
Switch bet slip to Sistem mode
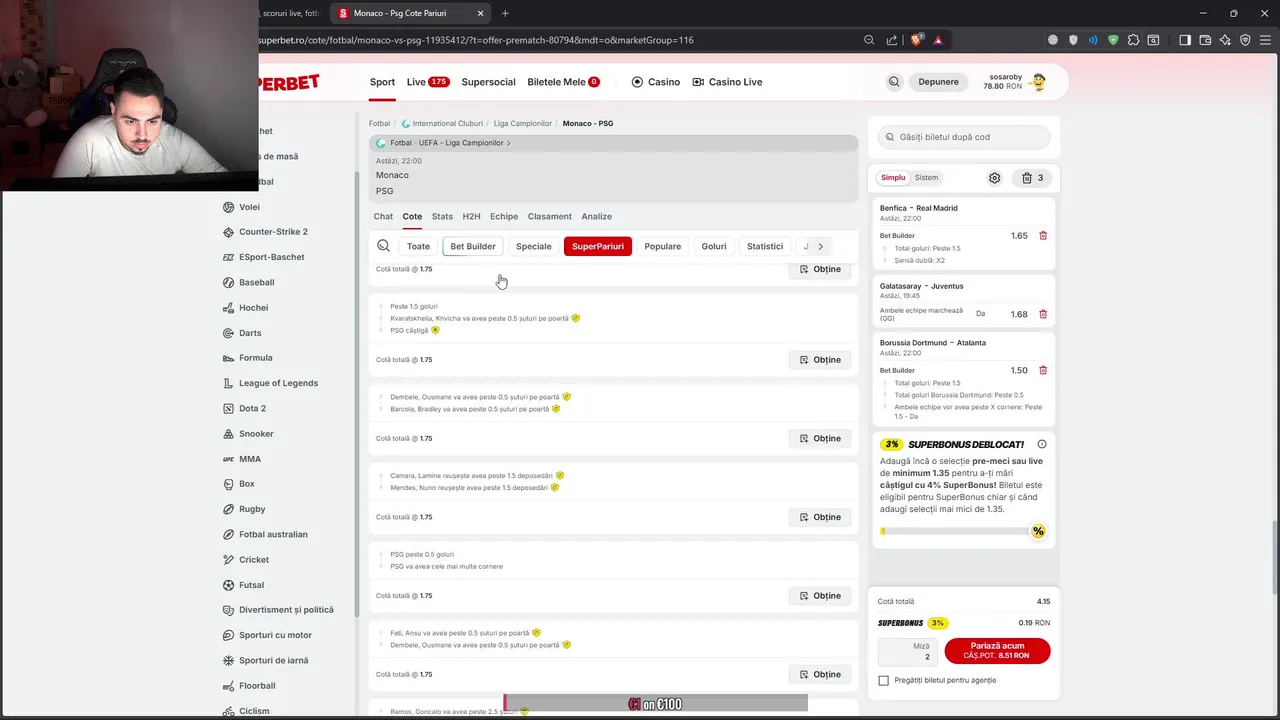927,178
